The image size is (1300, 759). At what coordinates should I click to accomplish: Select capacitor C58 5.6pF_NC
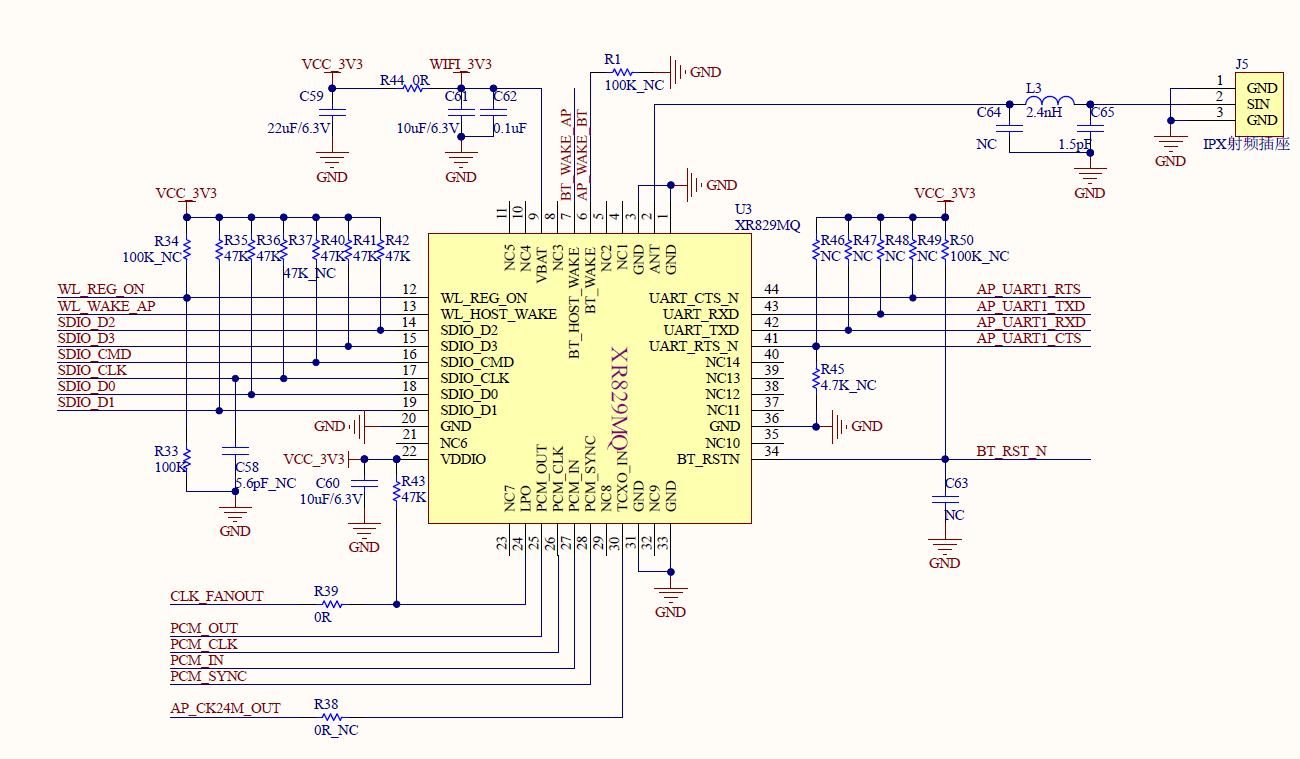click(x=234, y=452)
